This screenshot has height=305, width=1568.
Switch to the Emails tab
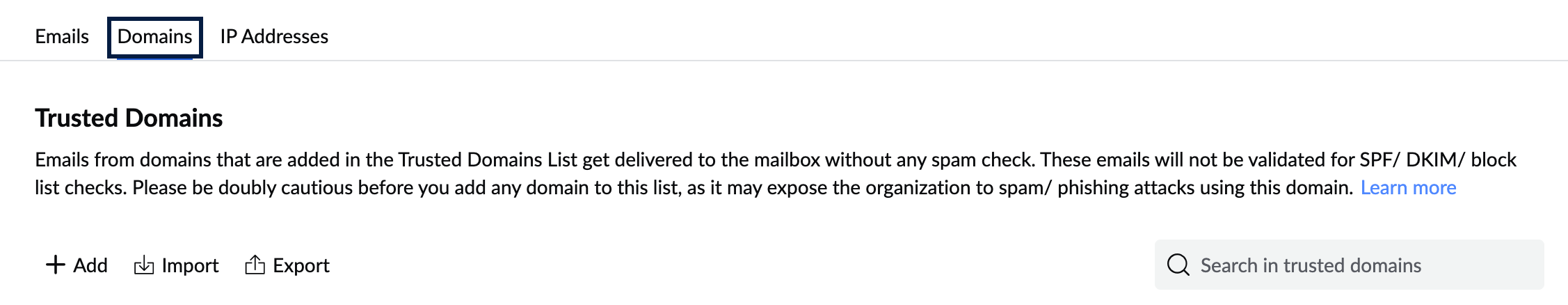click(x=62, y=36)
